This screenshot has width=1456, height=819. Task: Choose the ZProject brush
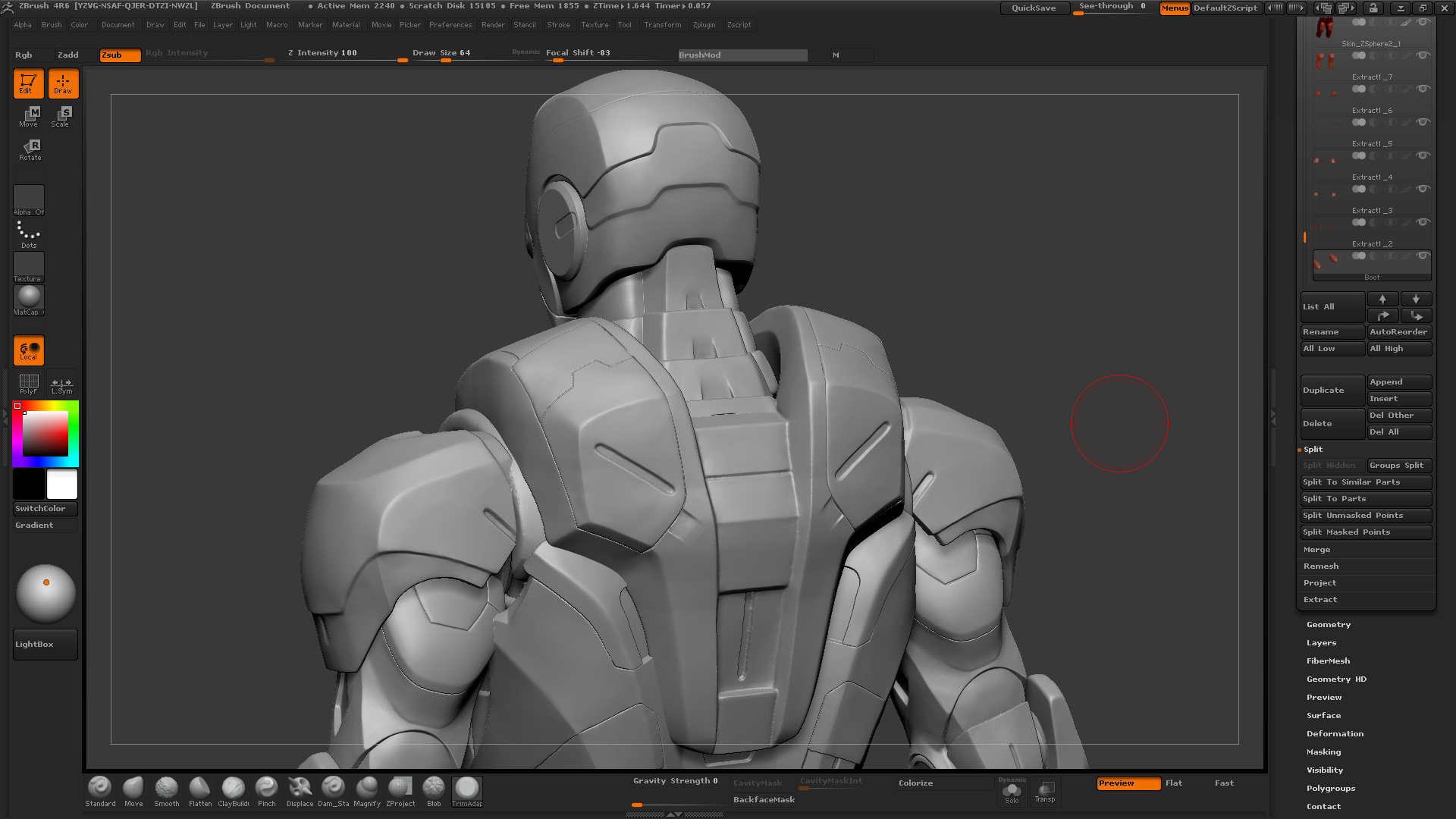(400, 792)
